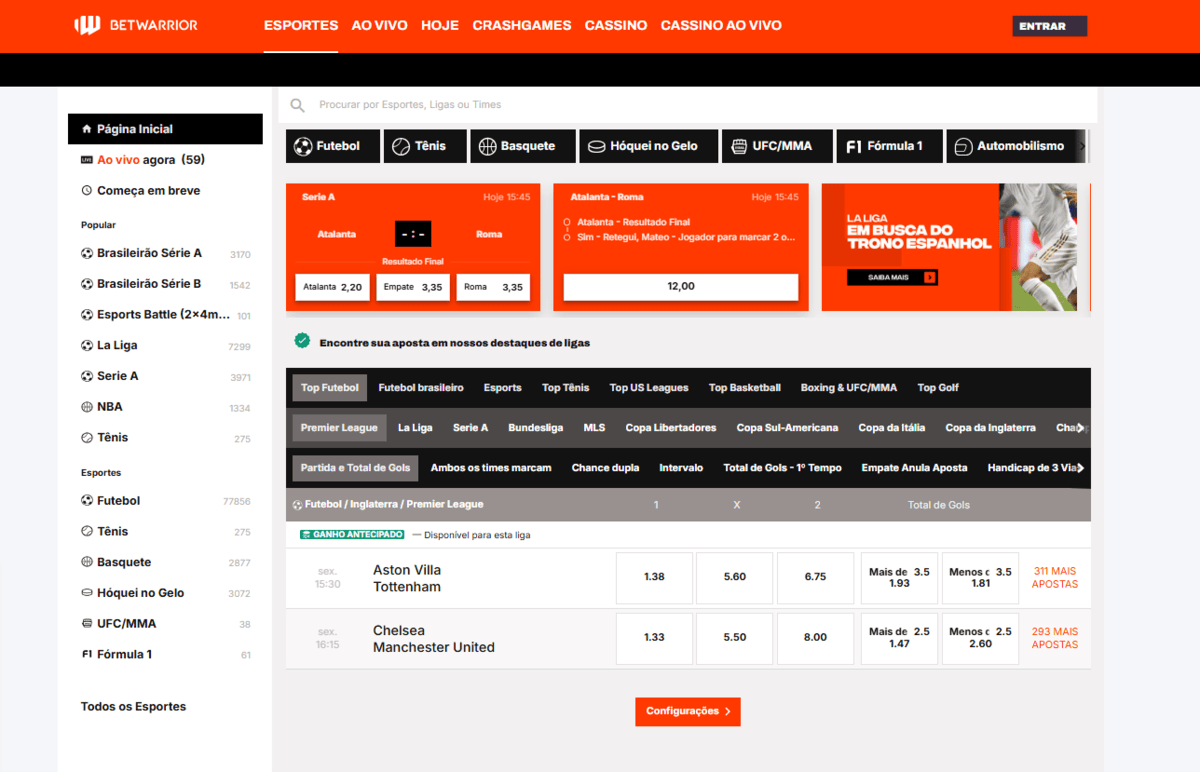
Task: Click the BetWarrior logo
Action: coord(135,25)
